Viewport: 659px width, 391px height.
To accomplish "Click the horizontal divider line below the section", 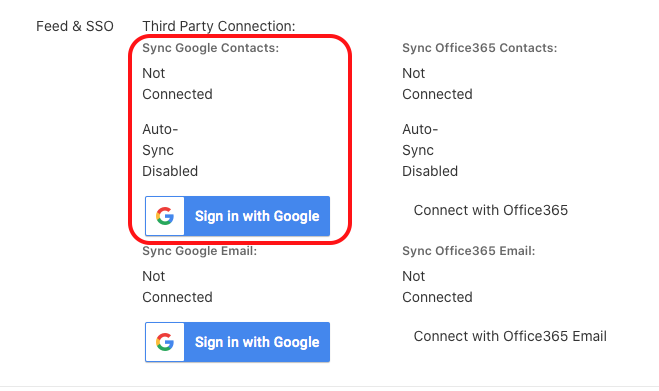I will coord(330,386).
